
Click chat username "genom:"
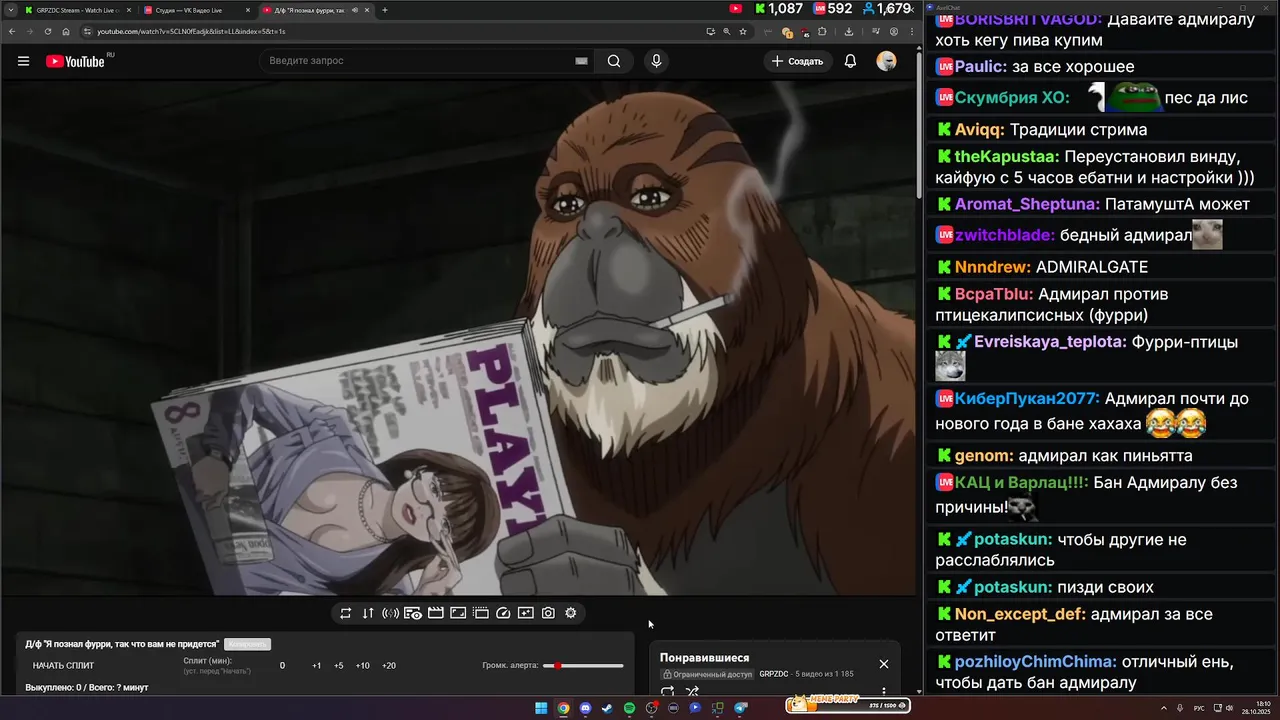[x=984, y=456]
